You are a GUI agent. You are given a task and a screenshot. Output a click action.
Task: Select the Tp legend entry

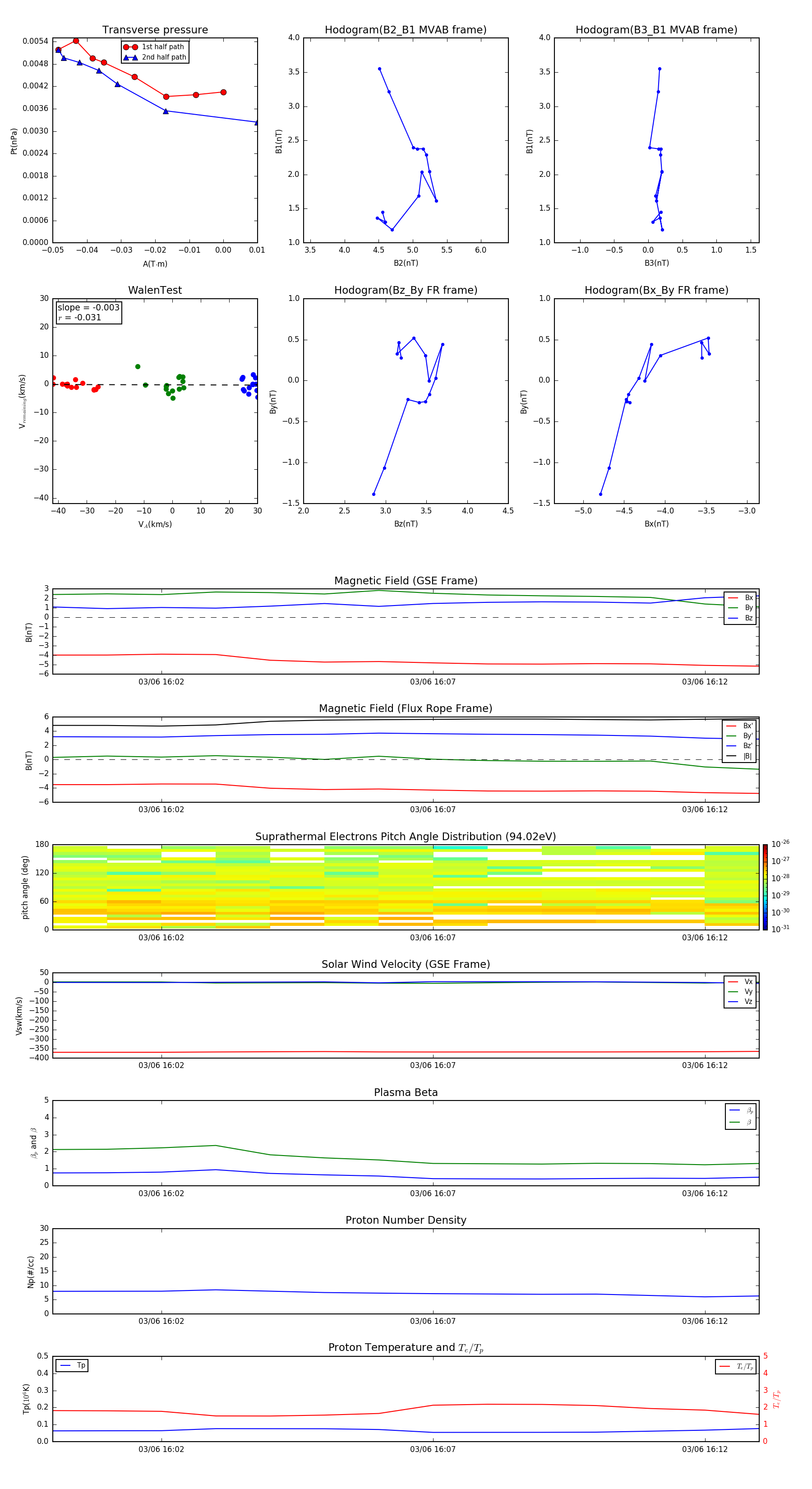(73, 1365)
